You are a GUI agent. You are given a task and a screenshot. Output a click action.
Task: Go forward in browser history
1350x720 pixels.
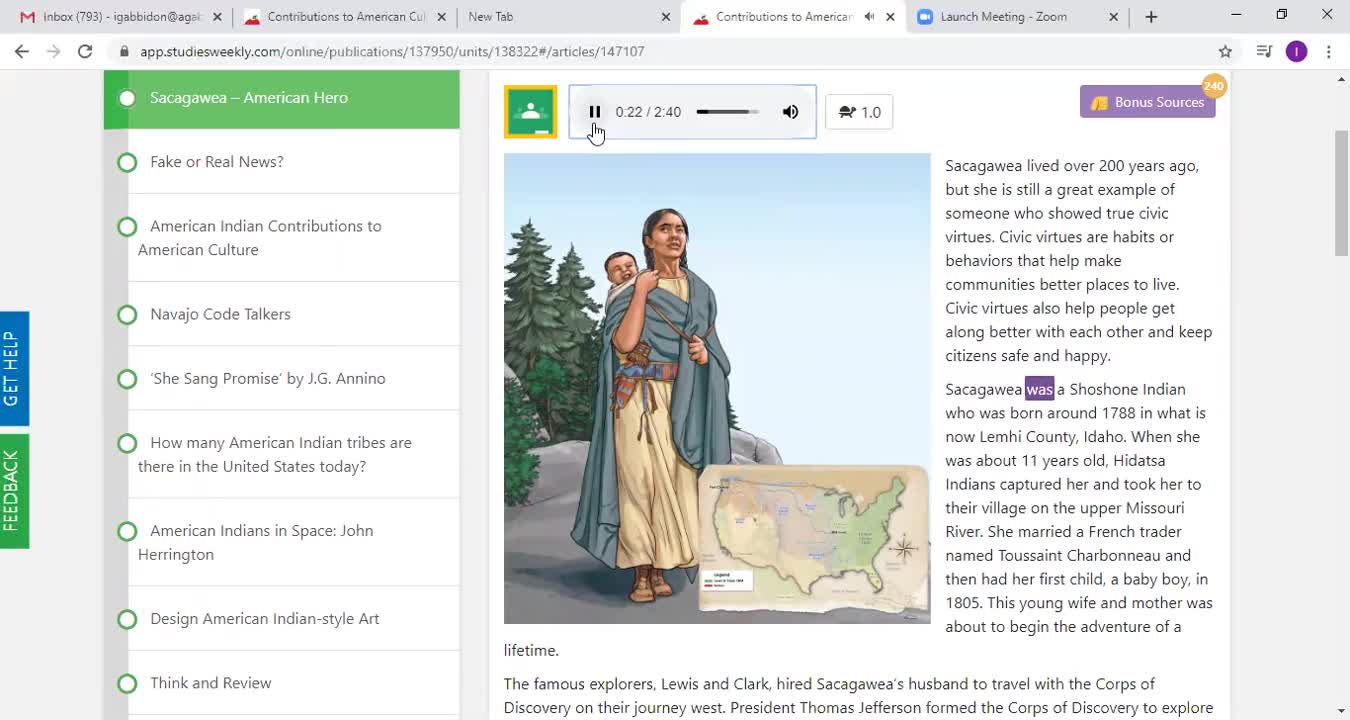(54, 52)
